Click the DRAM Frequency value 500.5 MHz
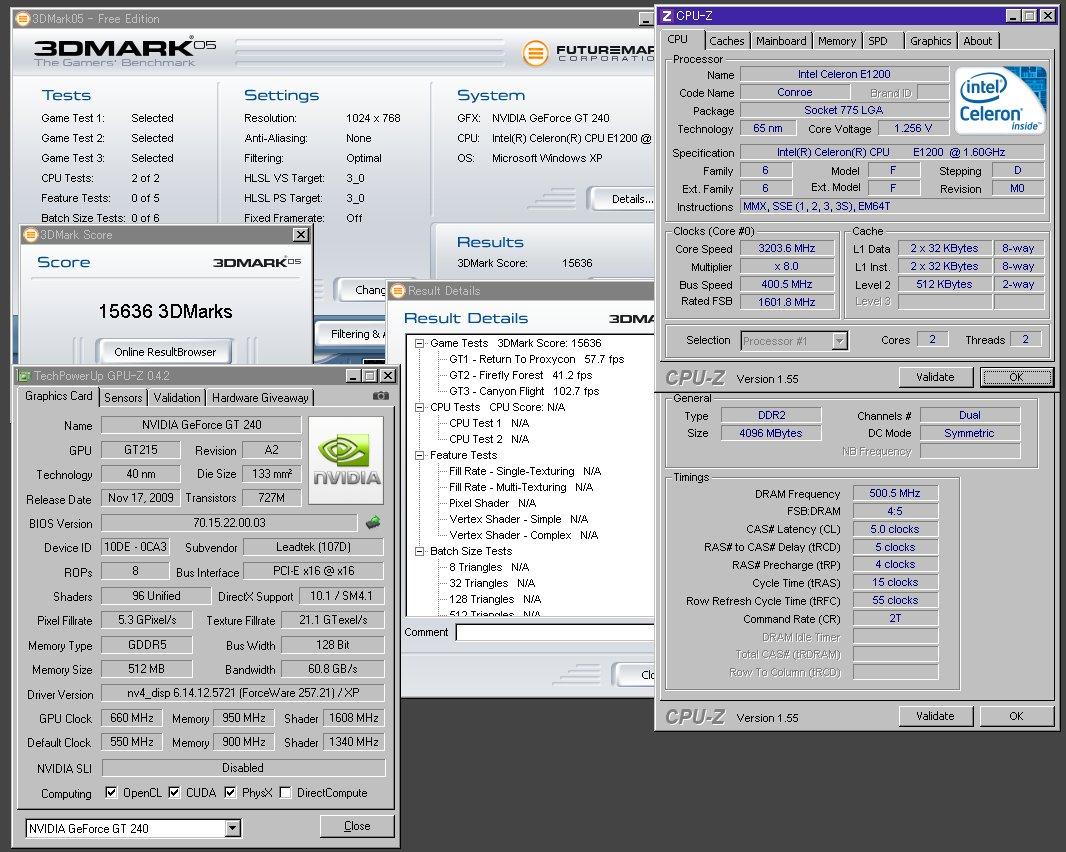Image resolution: width=1066 pixels, height=852 pixels. pyautogui.click(x=895, y=493)
